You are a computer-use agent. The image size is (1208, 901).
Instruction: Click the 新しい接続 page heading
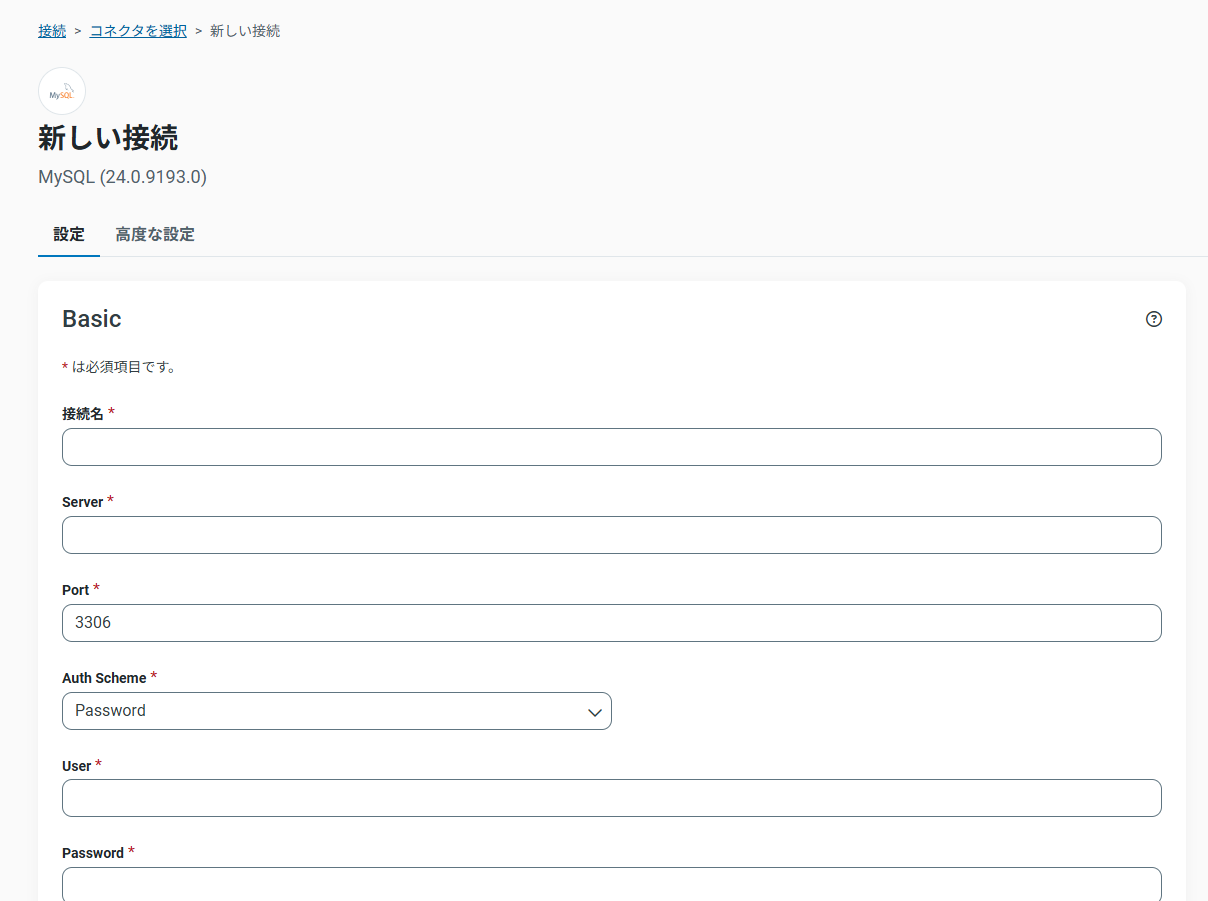pyautogui.click(x=108, y=138)
